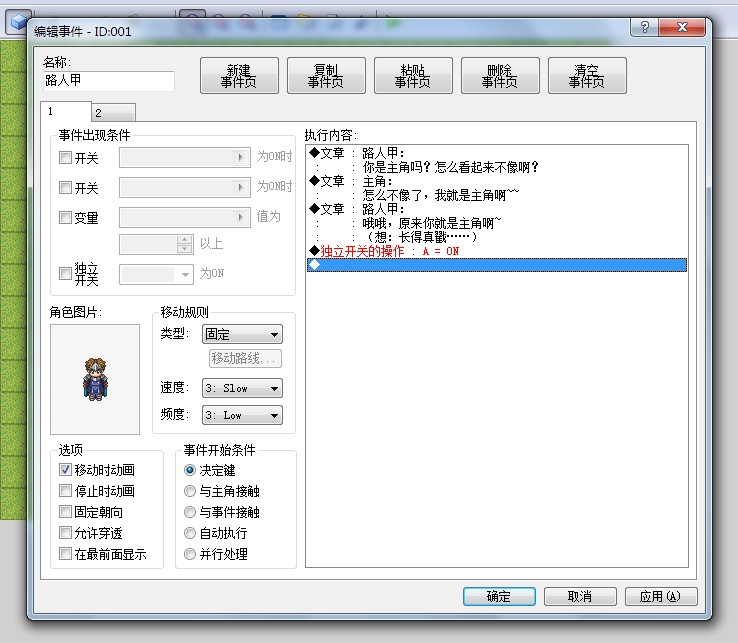The image size is (738, 643).
Task: Confirm with the 确定 button
Action: pos(499,596)
